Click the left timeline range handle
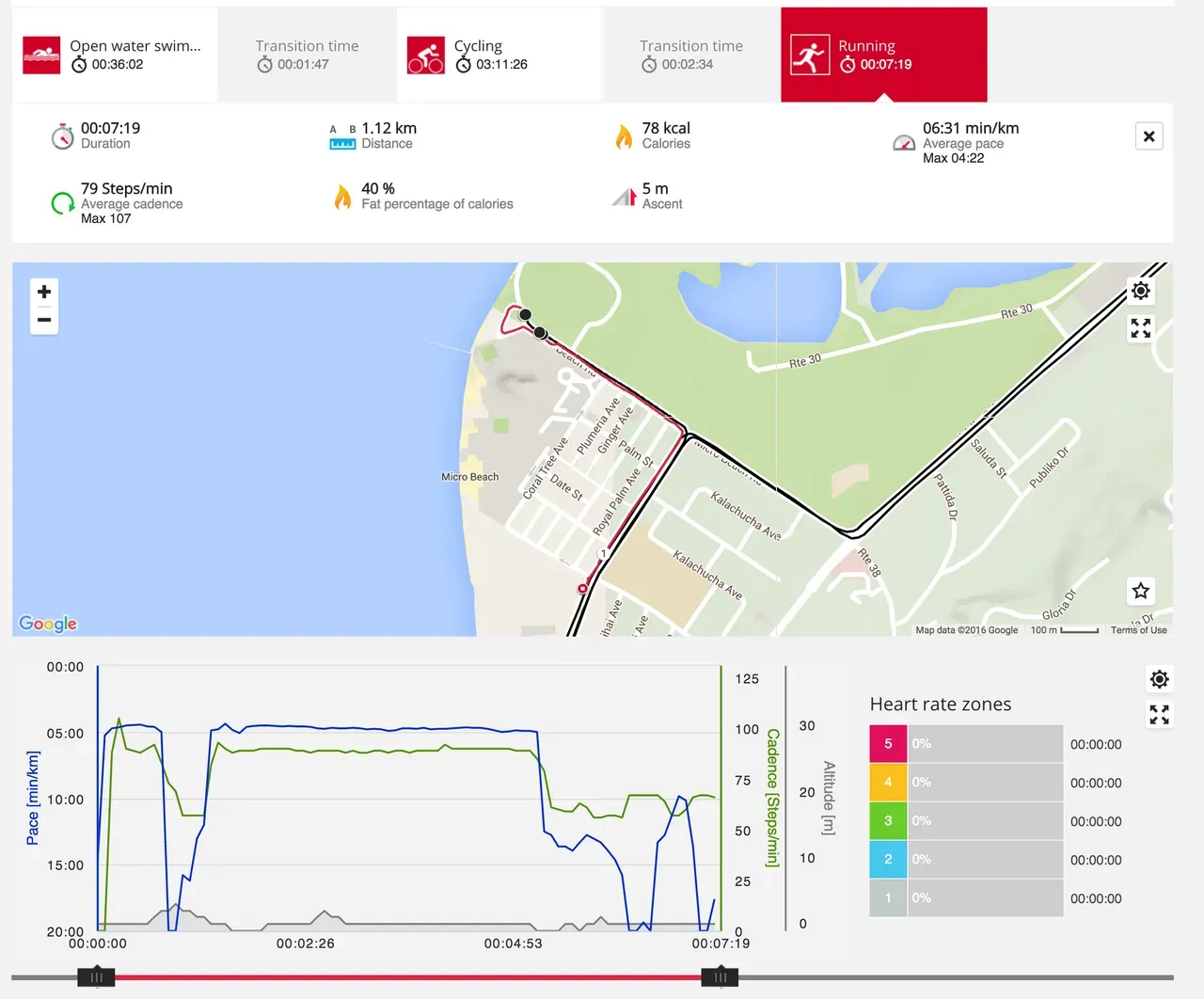 point(96,977)
